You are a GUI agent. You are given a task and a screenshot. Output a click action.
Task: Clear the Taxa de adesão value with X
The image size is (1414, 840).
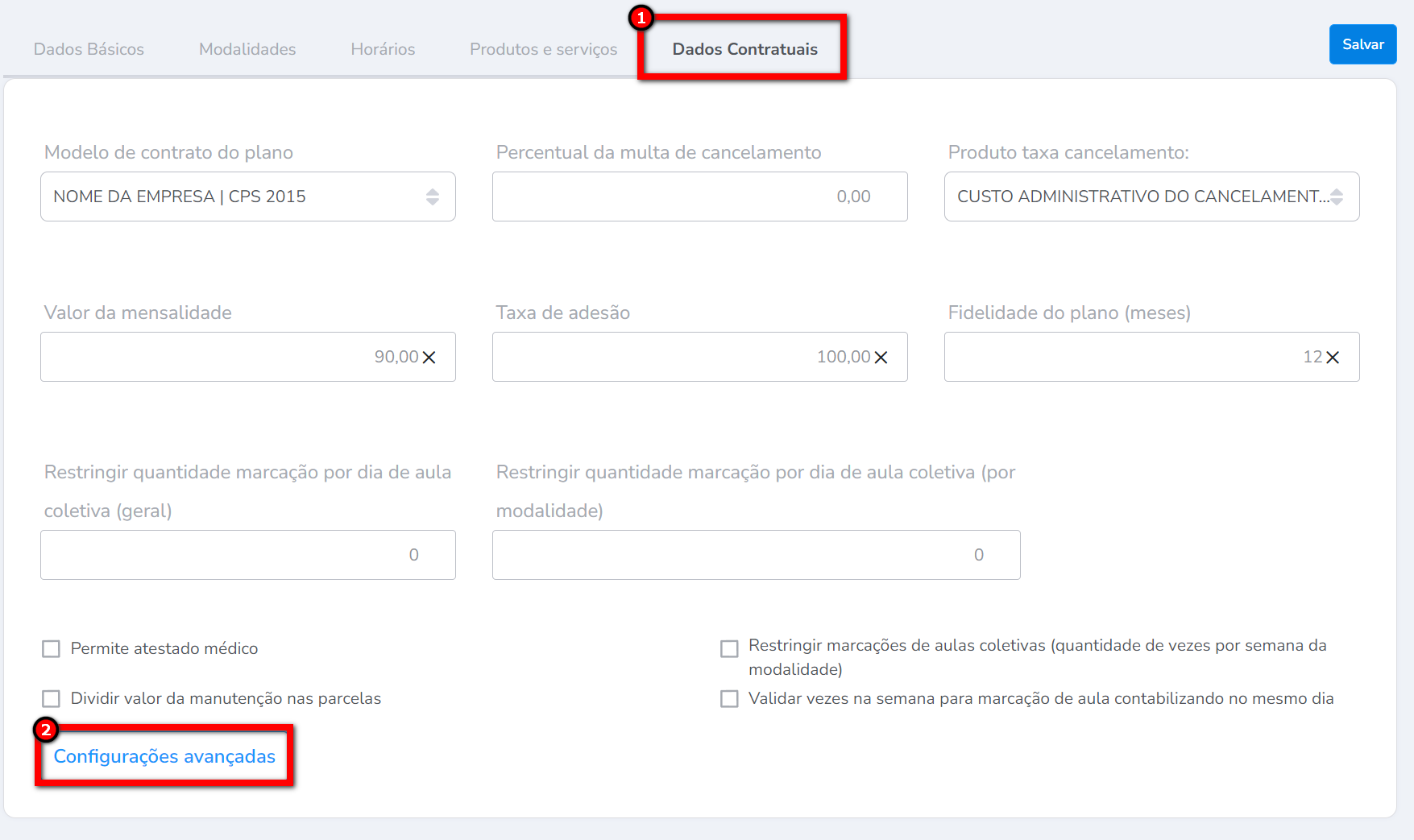(881, 358)
